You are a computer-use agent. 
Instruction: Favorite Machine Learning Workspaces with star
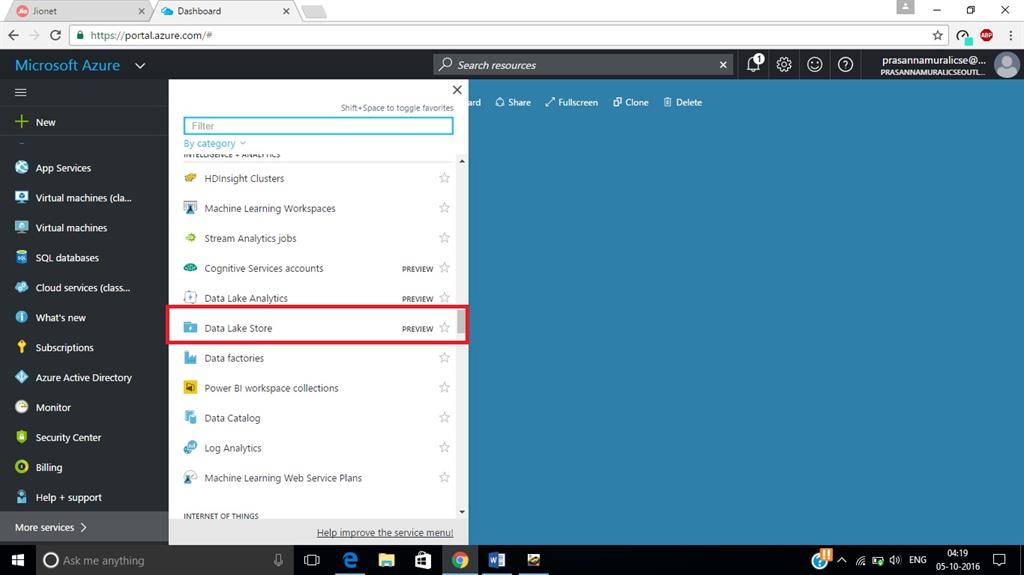444,208
